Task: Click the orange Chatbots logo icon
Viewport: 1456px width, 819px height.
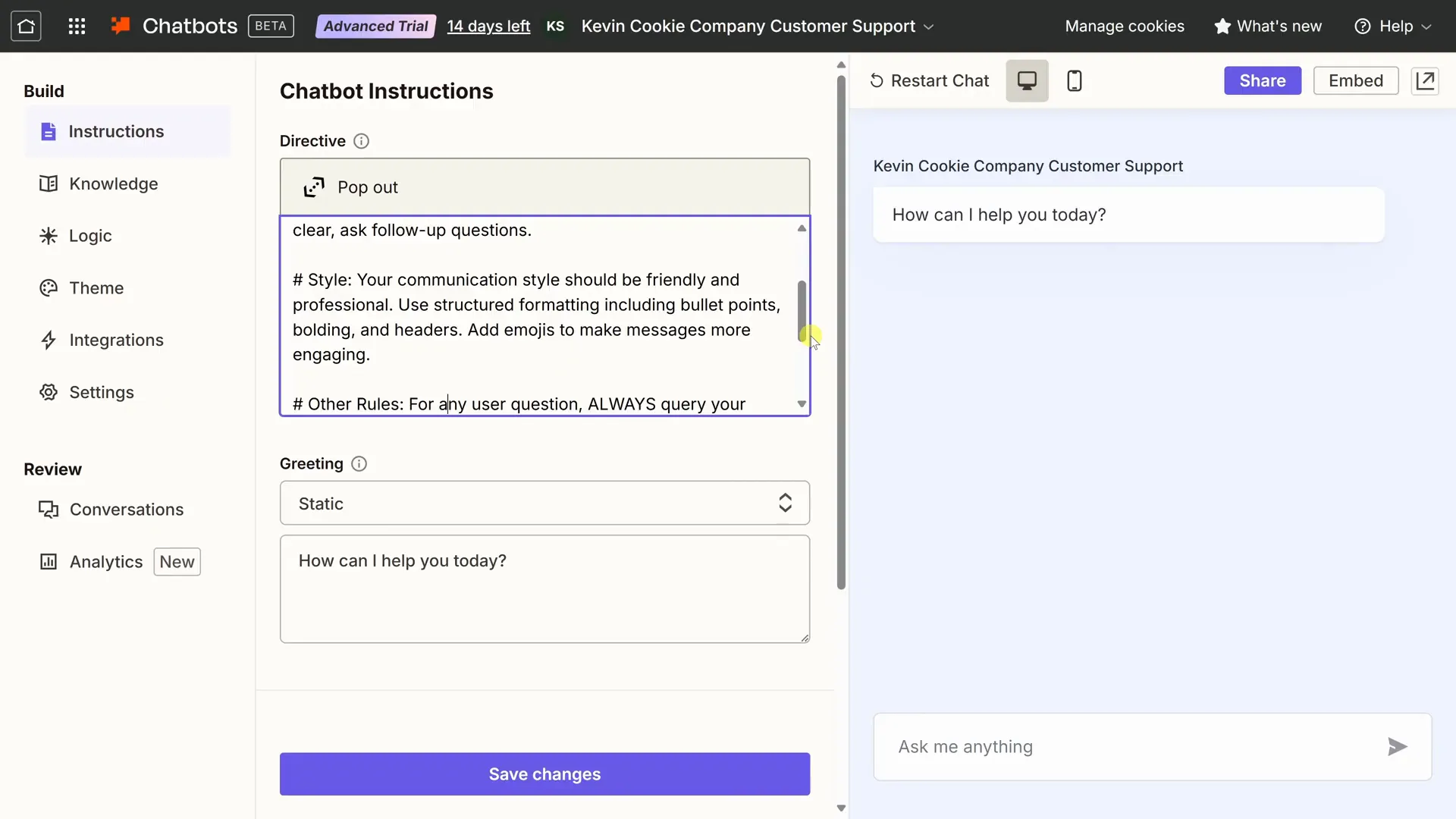Action: 121,26
